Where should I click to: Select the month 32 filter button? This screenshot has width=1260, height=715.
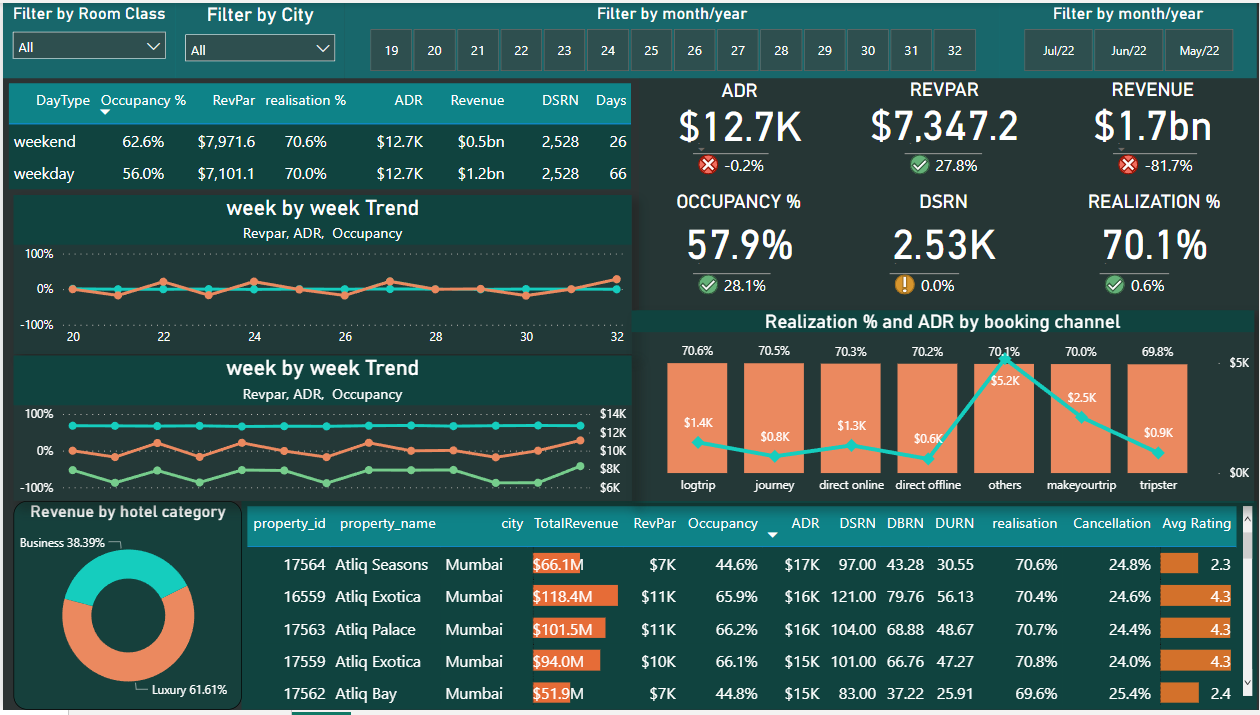pos(954,49)
